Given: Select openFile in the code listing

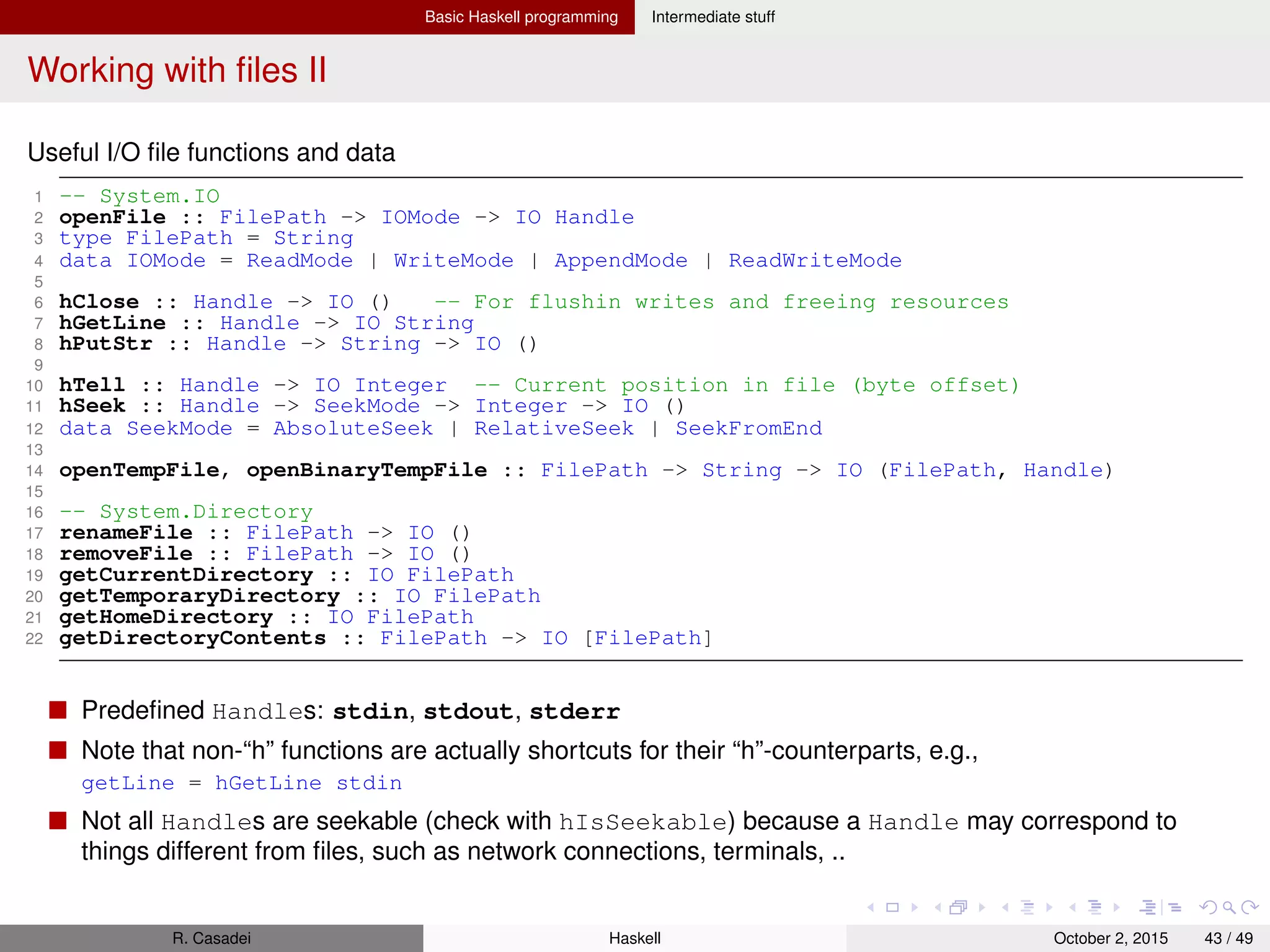Looking at the screenshot, I should pyautogui.click(x=113, y=218).
